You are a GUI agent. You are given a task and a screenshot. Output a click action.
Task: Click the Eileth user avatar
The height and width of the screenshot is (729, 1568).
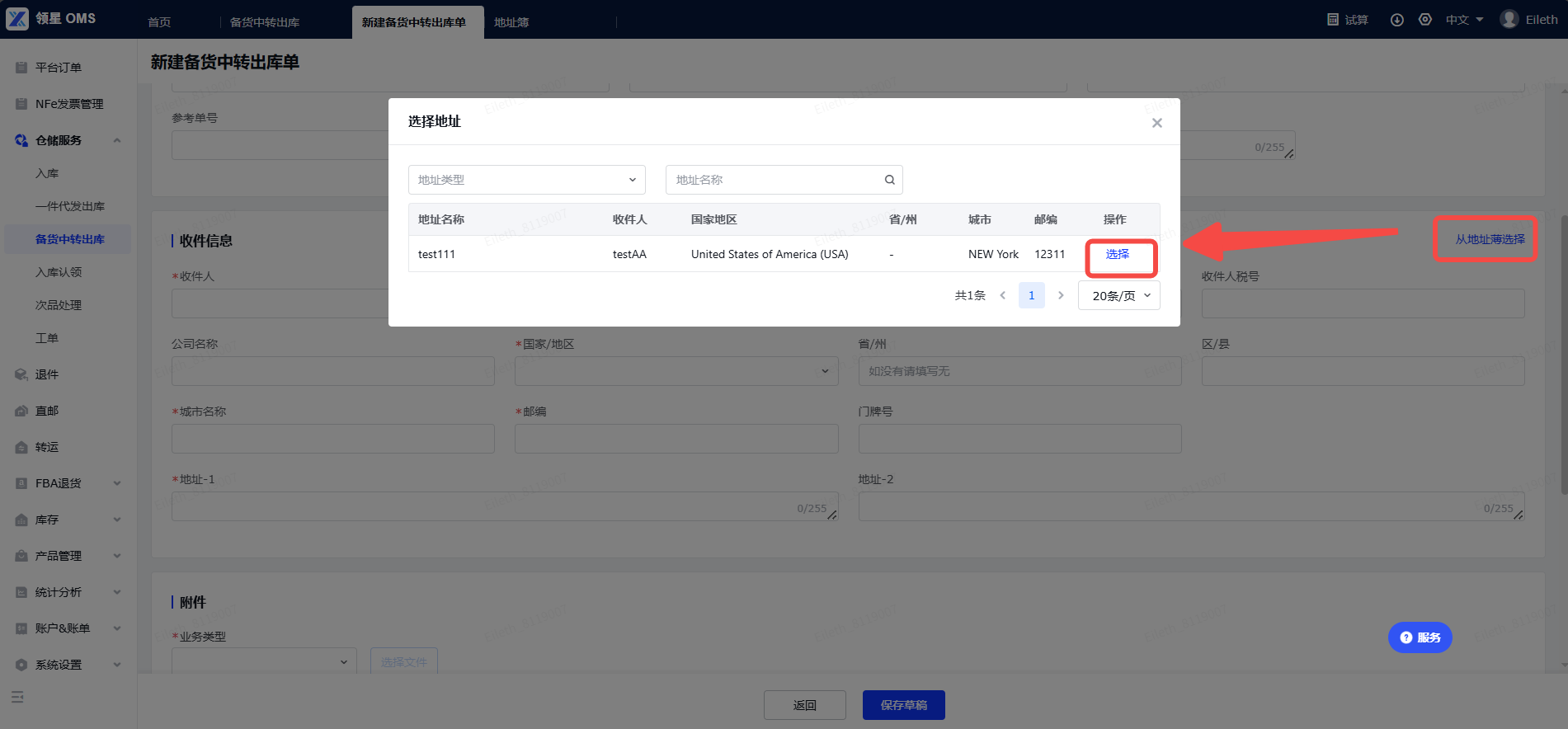click(x=1509, y=19)
